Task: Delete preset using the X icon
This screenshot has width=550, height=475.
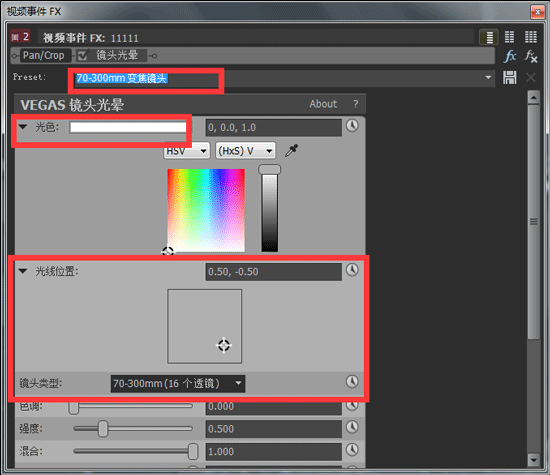Action: coord(531,78)
